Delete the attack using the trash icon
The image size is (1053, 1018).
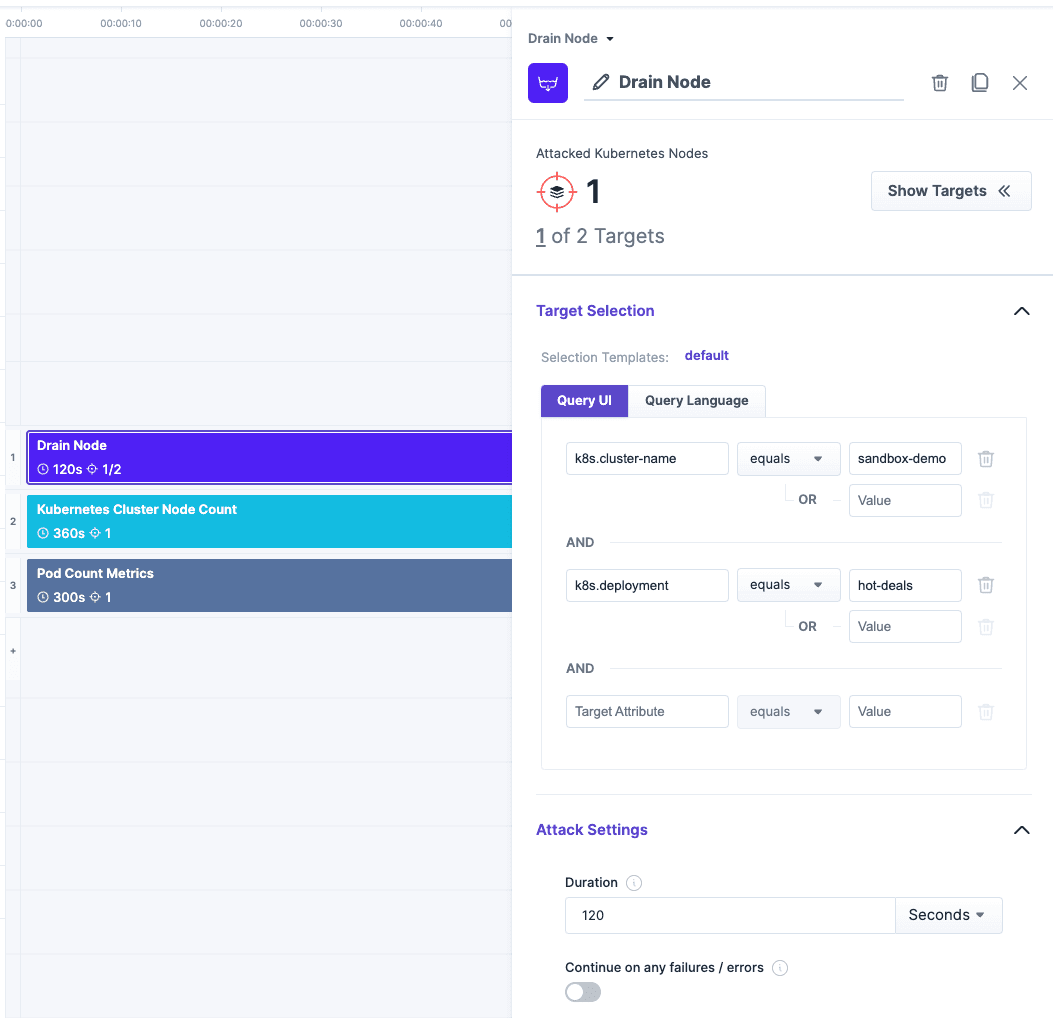939,83
